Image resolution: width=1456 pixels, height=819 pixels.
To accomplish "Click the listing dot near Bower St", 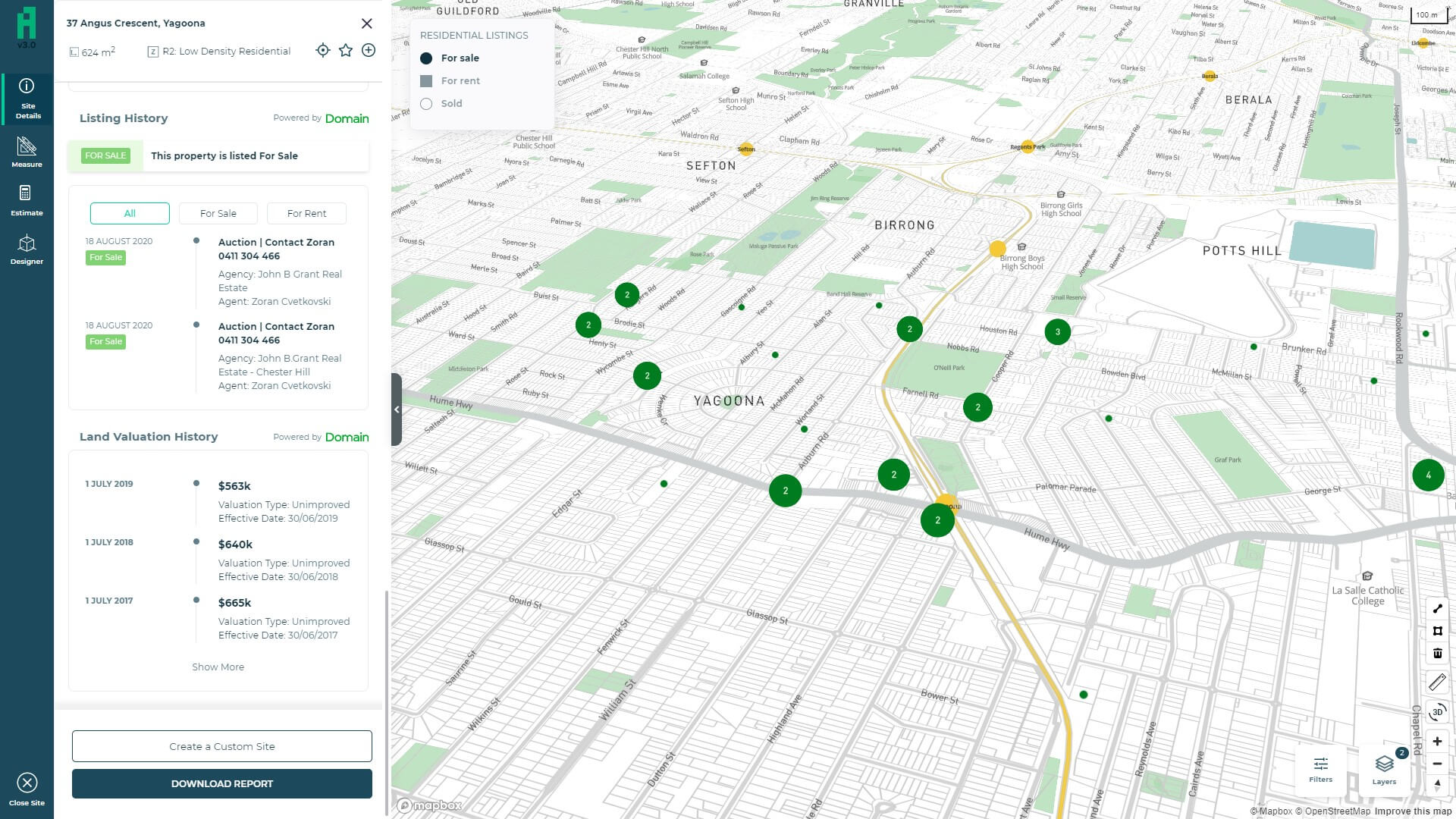I will point(1084,695).
